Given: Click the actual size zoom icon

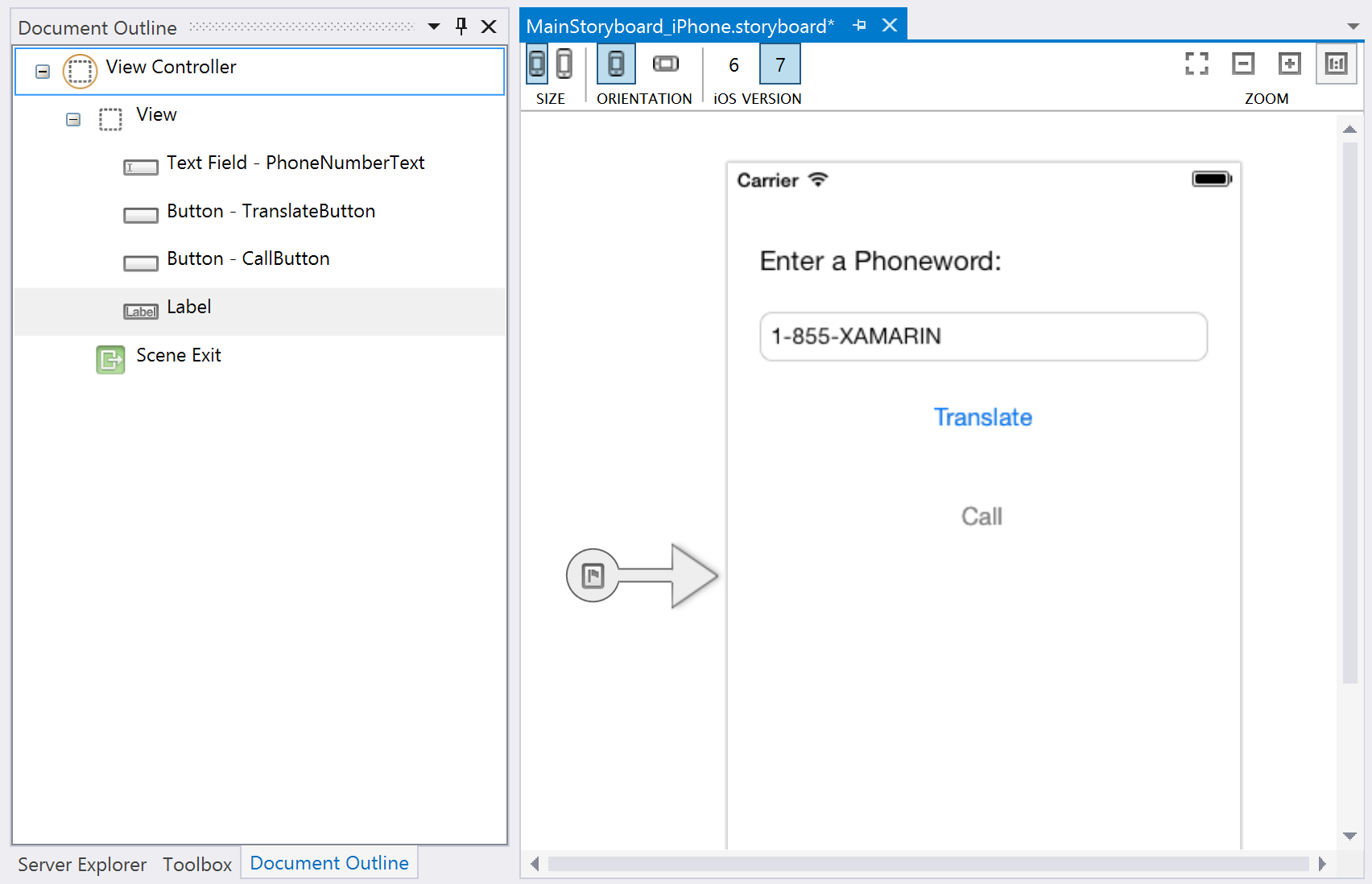Looking at the screenshot, I should coord(1336,64).
